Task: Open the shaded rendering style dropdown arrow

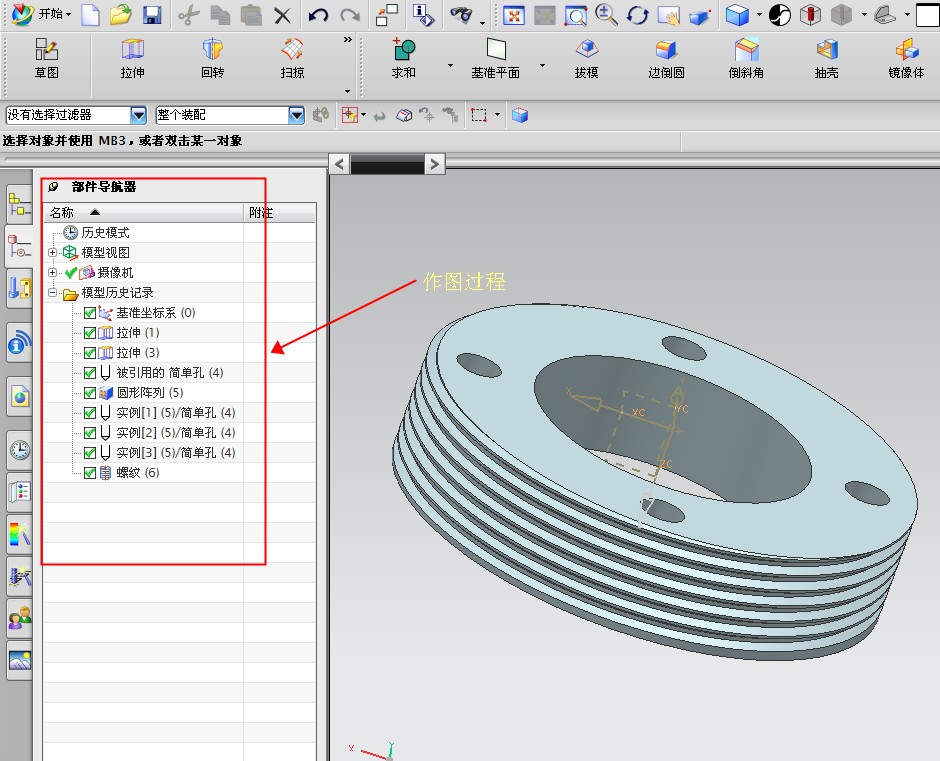Action: [759, 14]
